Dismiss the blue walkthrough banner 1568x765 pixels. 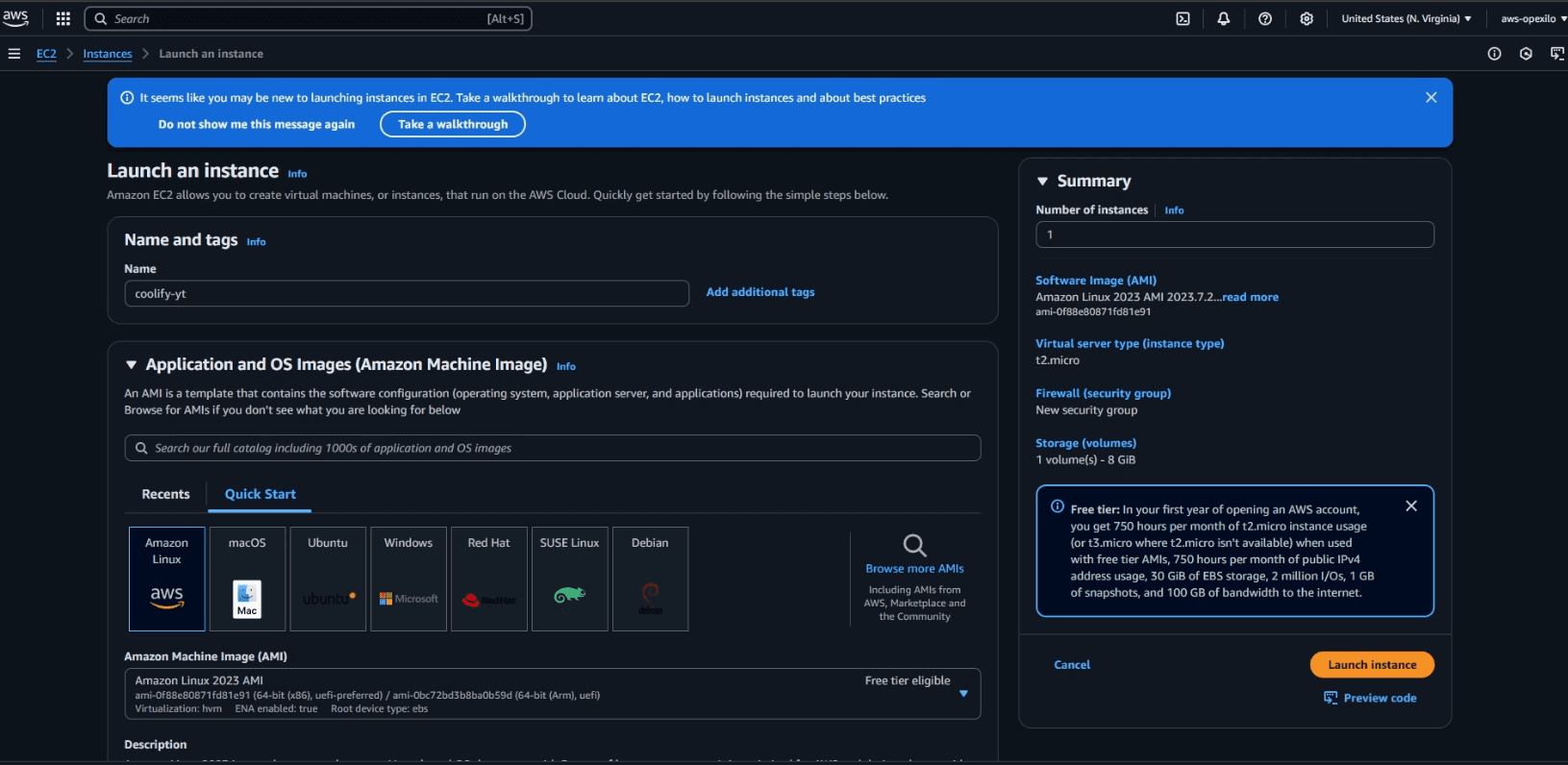tap(1431, 97)
